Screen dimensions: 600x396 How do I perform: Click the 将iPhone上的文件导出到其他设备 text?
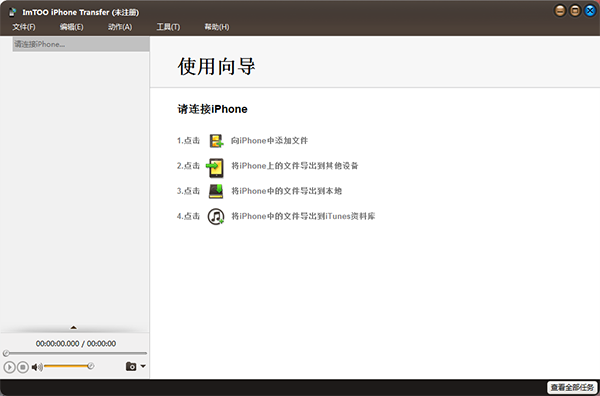pyautogui.click(x=295, y=166)
